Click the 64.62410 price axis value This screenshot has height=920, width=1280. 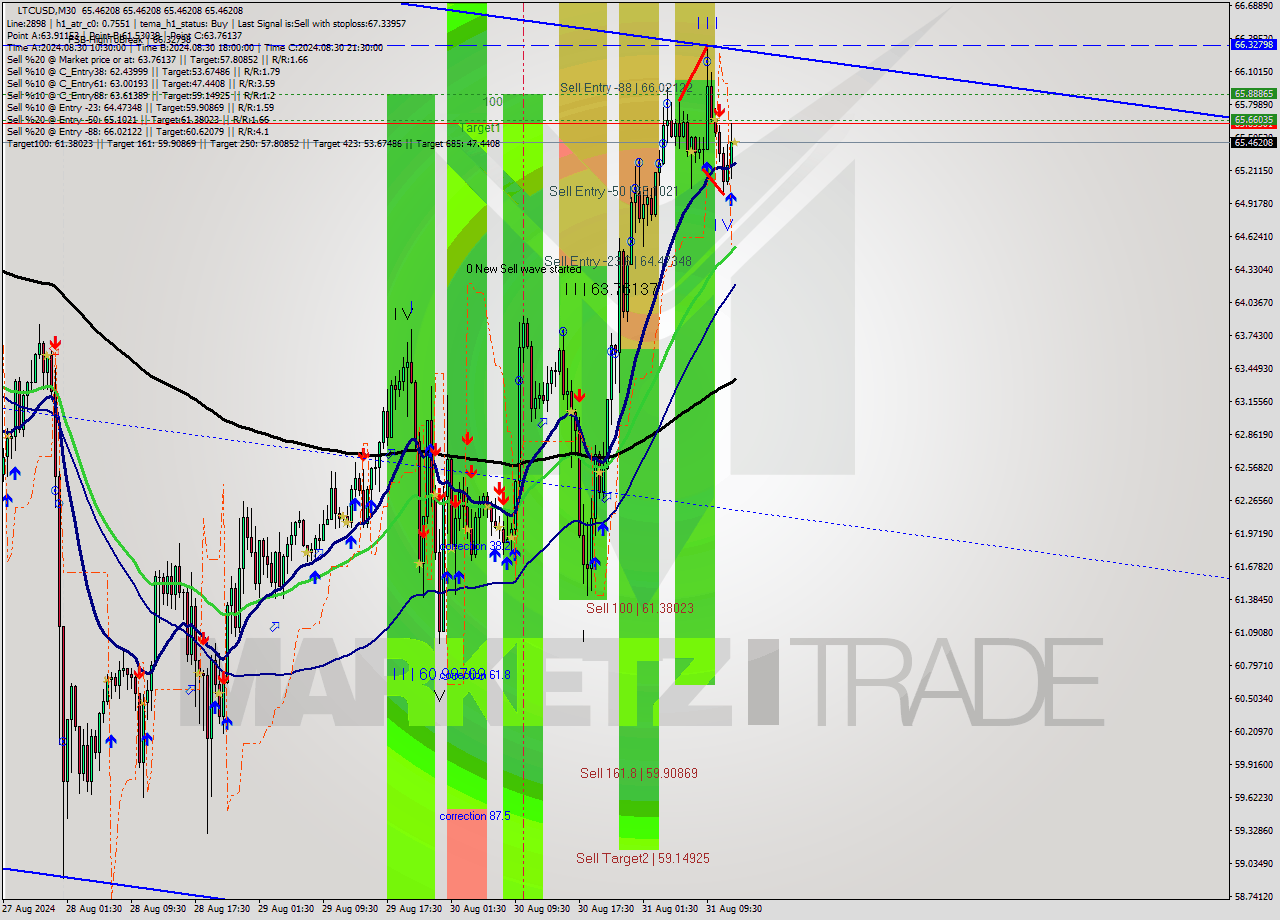tap(1254, 236)
